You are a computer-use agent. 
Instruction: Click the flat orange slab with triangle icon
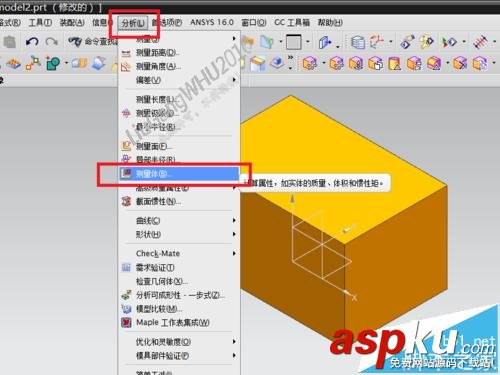[434, 63]
